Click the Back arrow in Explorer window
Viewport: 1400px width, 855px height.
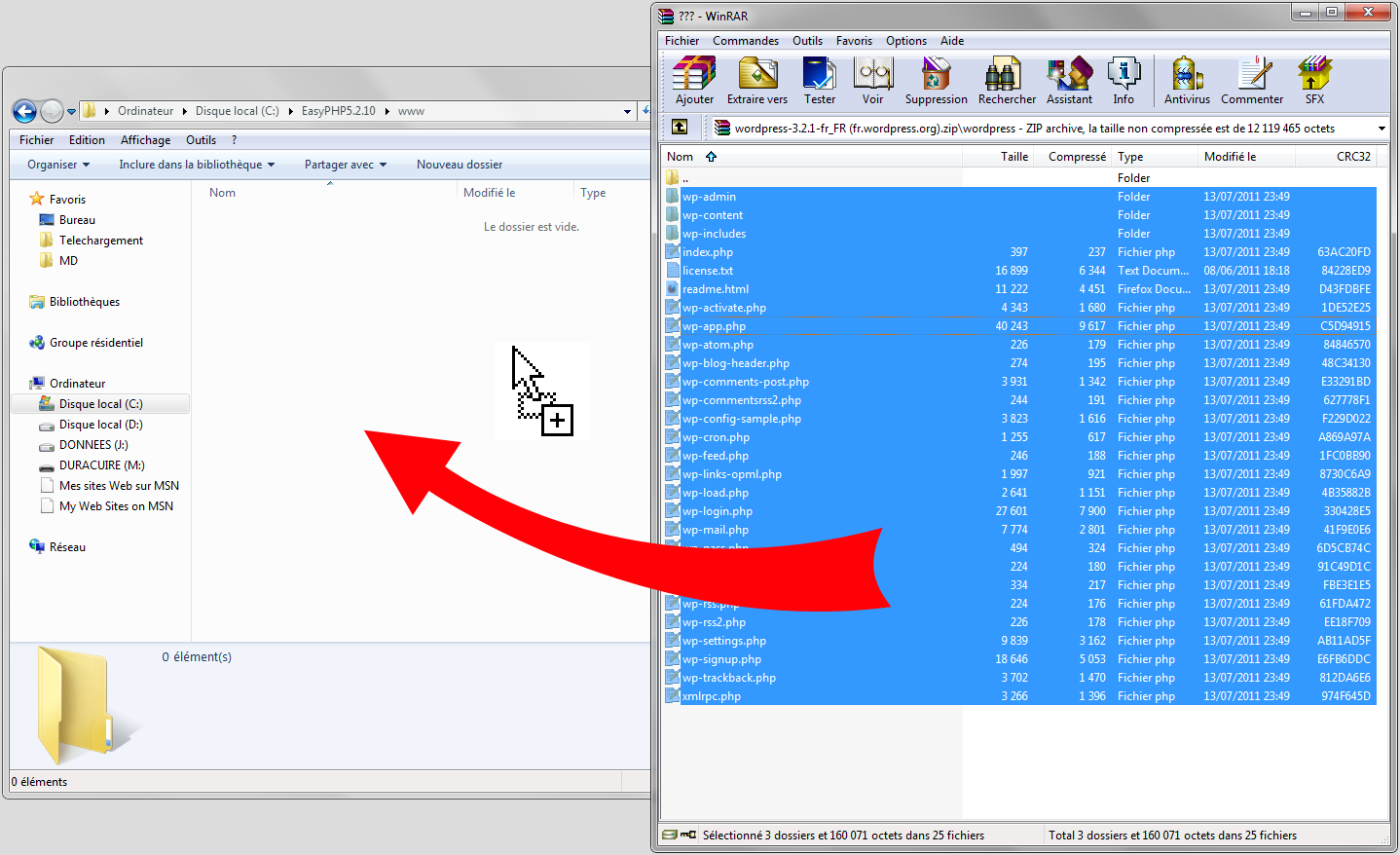[x=25, y=111]
